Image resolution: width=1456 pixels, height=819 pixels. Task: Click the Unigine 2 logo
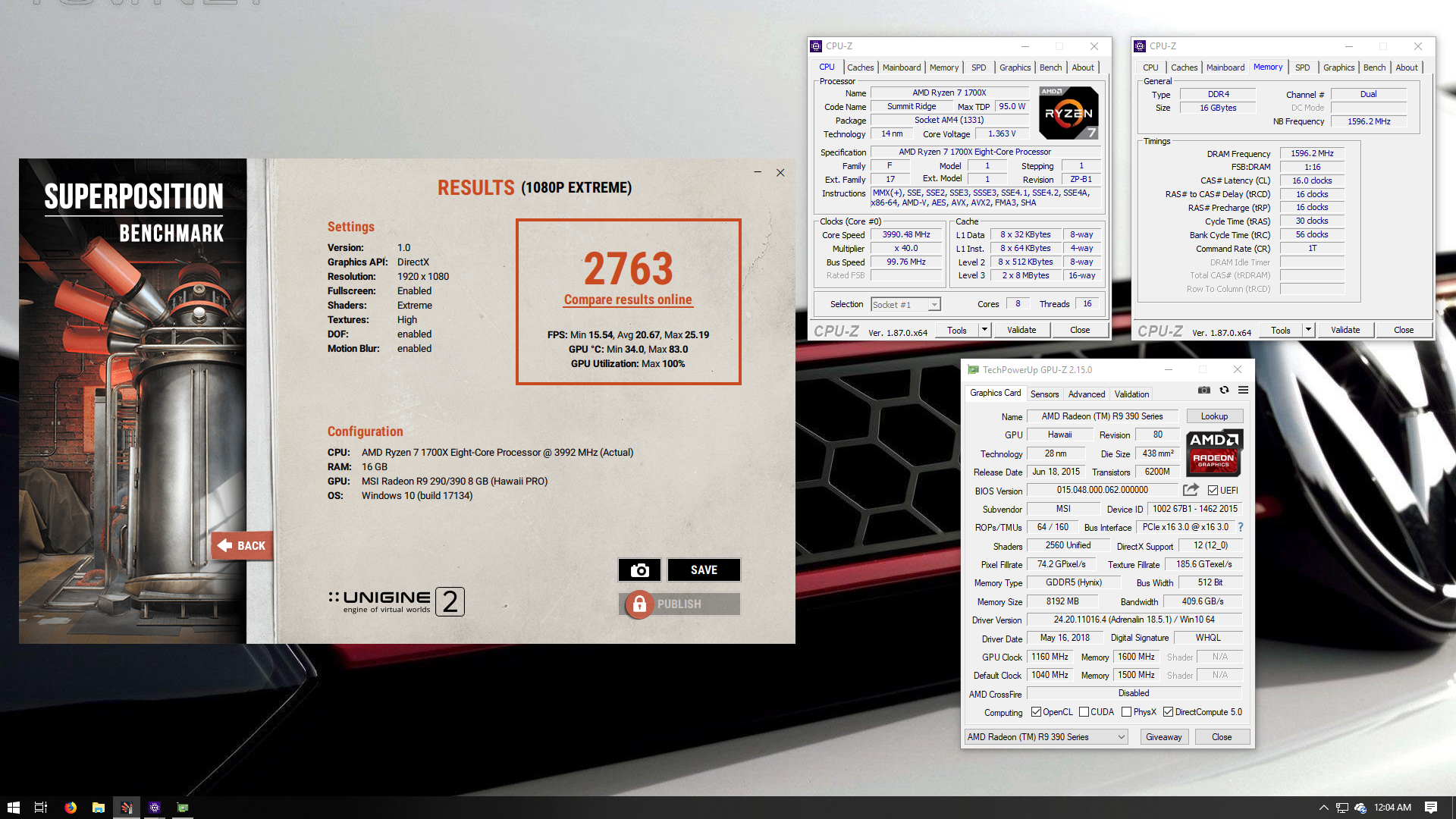tap(396, 601)
